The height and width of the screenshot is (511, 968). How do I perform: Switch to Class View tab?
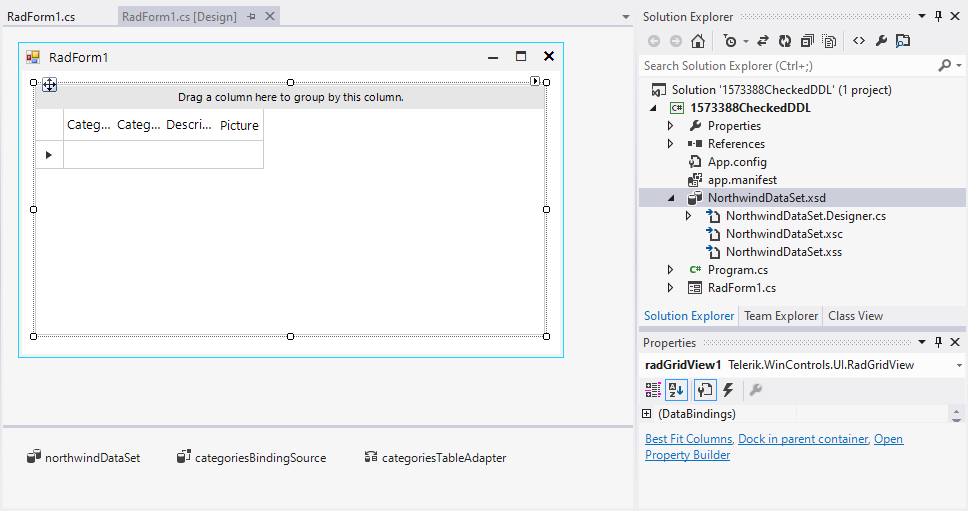(x=855, y=316)
